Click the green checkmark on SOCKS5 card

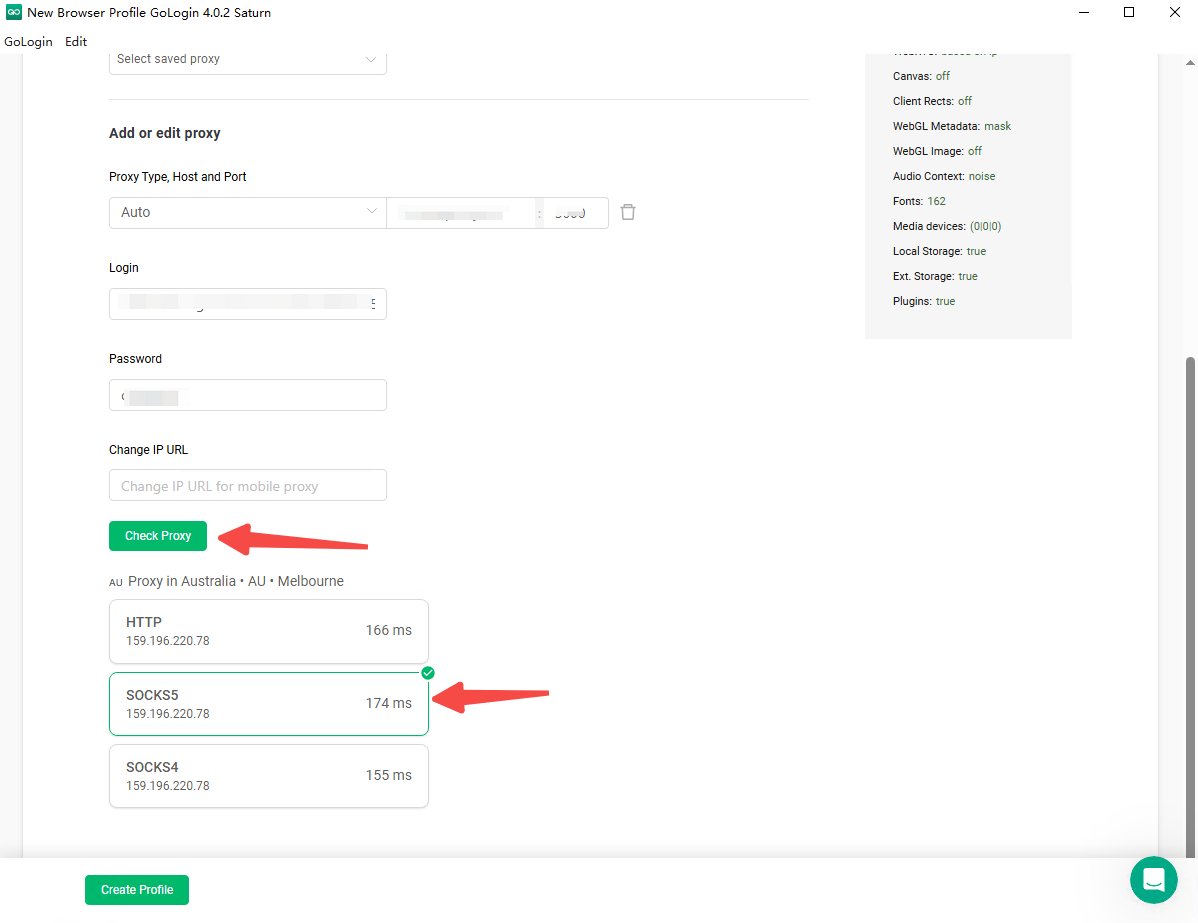coord(428,672)
